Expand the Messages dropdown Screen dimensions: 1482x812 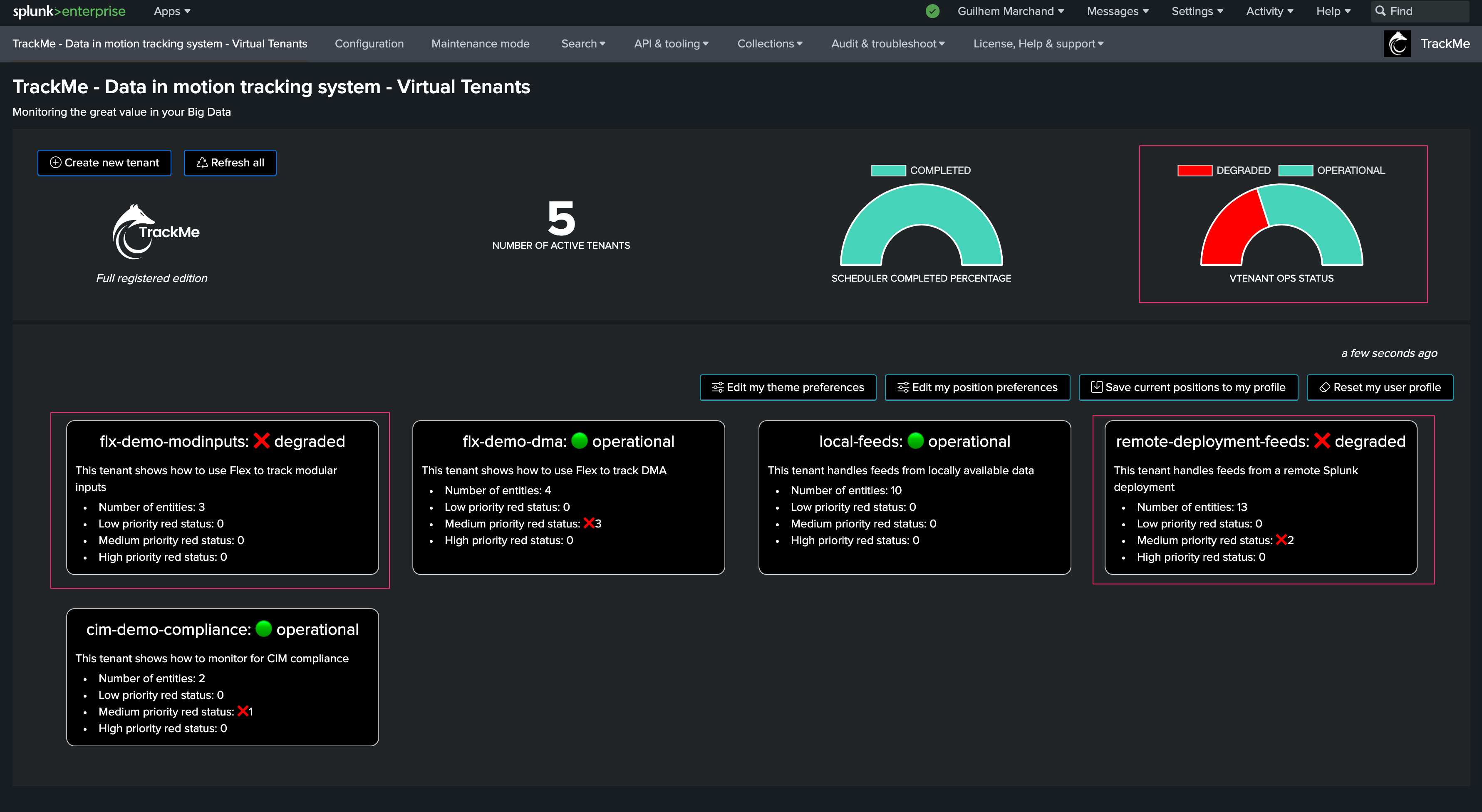click(1117, 11)
